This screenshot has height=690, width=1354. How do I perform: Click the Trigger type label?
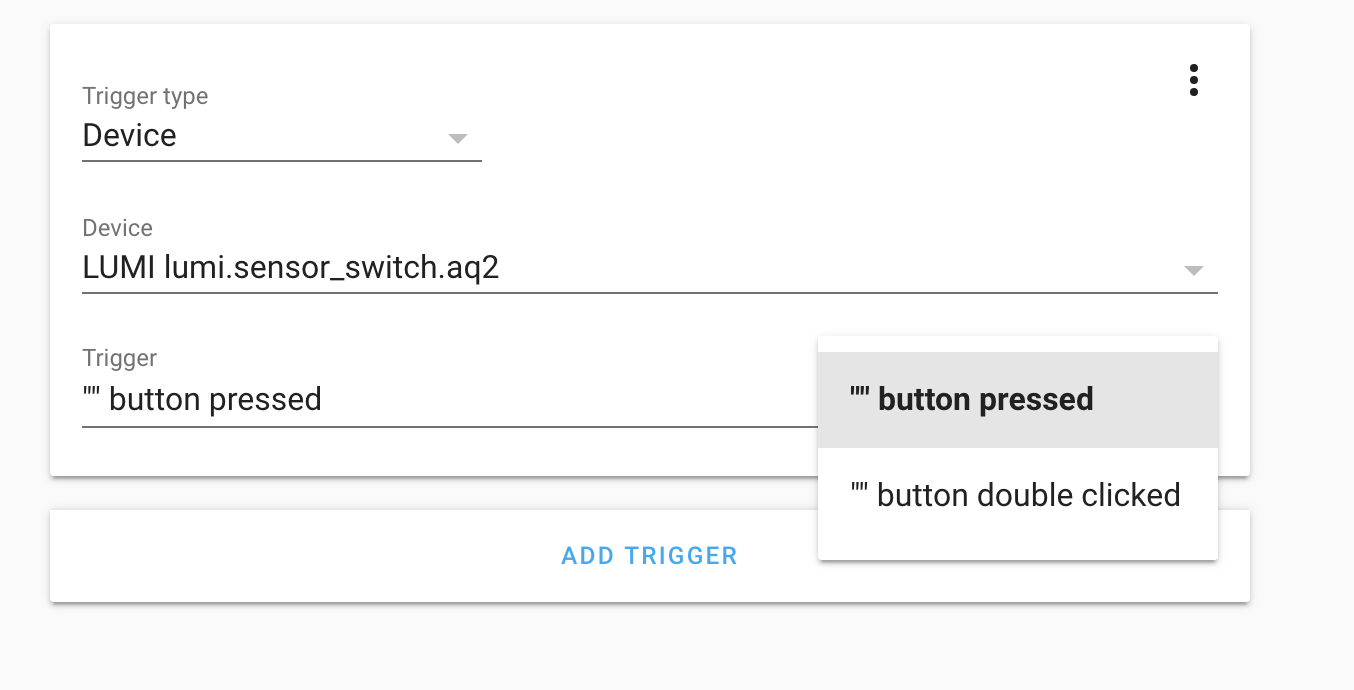coord(144,96)
